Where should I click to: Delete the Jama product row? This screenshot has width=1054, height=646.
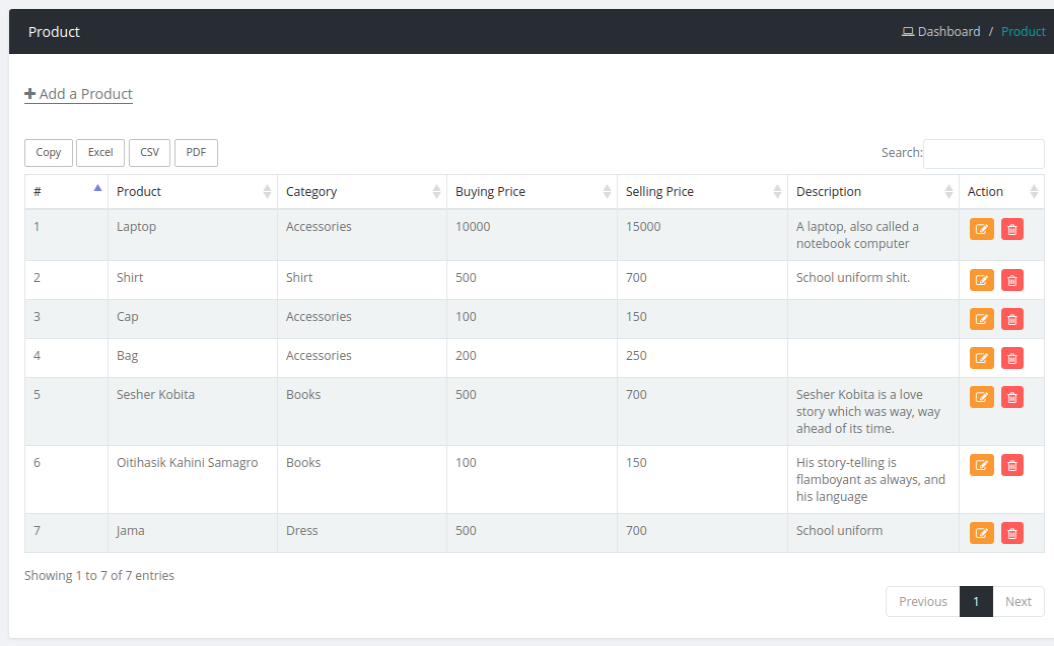[x=1012, y=534]
